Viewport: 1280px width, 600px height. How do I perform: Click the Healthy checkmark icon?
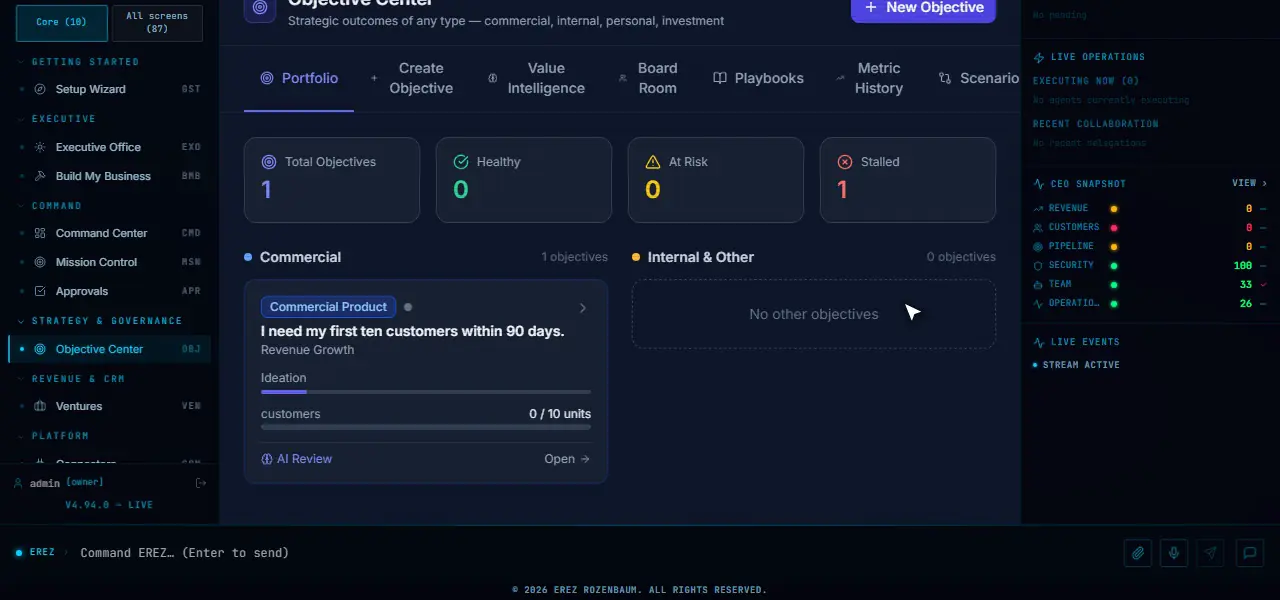(461, 162)
